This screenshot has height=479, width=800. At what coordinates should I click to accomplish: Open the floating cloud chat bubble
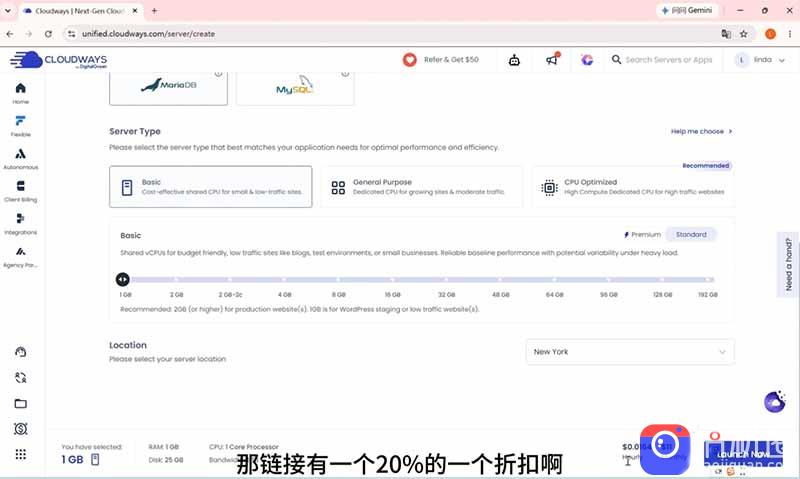774,402
